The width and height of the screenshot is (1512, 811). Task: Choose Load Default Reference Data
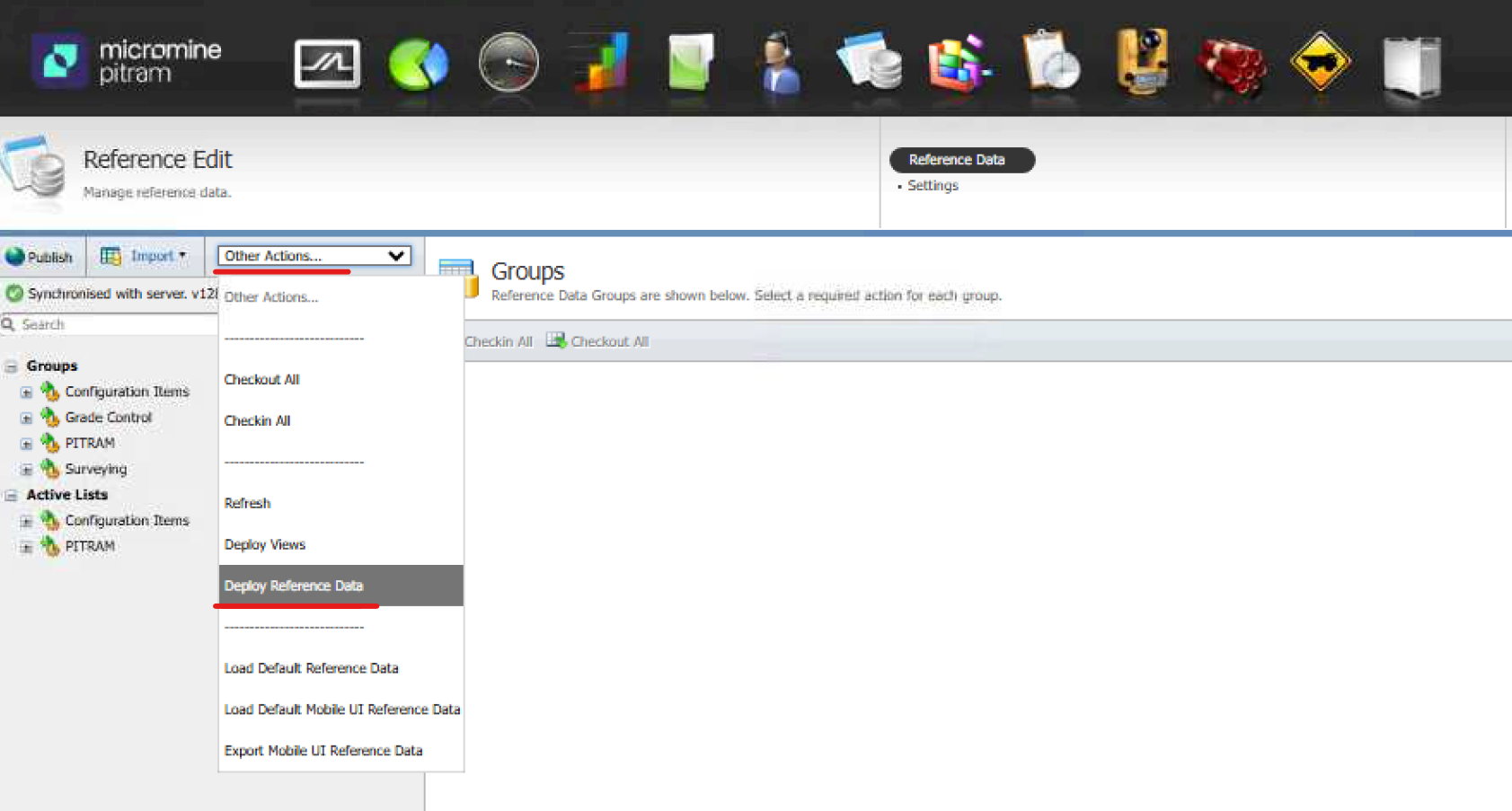(311, 668)
